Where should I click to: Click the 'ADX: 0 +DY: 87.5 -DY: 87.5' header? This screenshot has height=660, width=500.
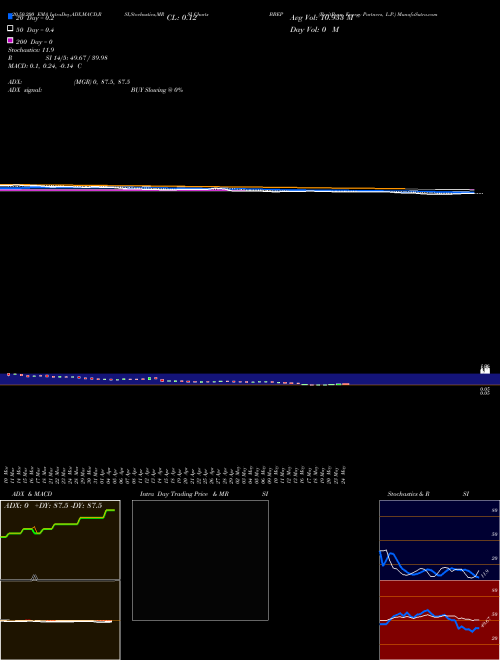[x=53, y=506]
